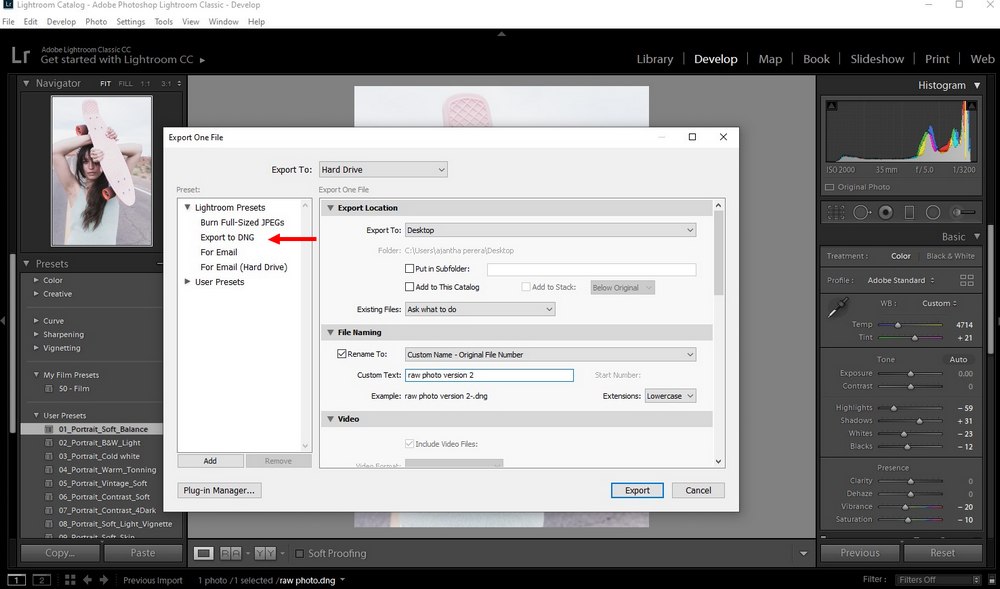Click the Navigator preview thumbnail
1000x589 pixels.
click(101, 171)
